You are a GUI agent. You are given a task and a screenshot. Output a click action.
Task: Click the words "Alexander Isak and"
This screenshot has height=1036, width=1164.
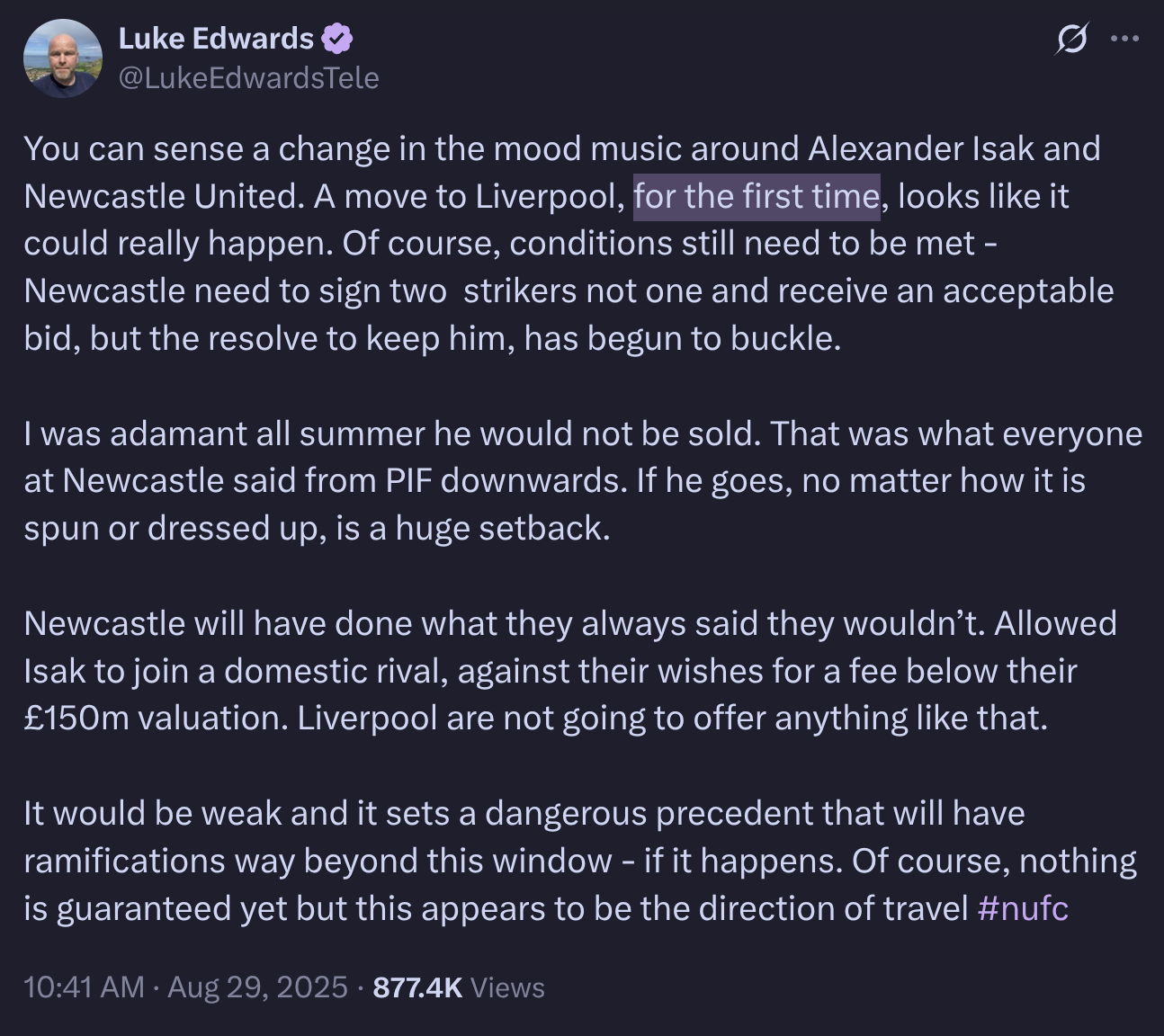(954, 148)
